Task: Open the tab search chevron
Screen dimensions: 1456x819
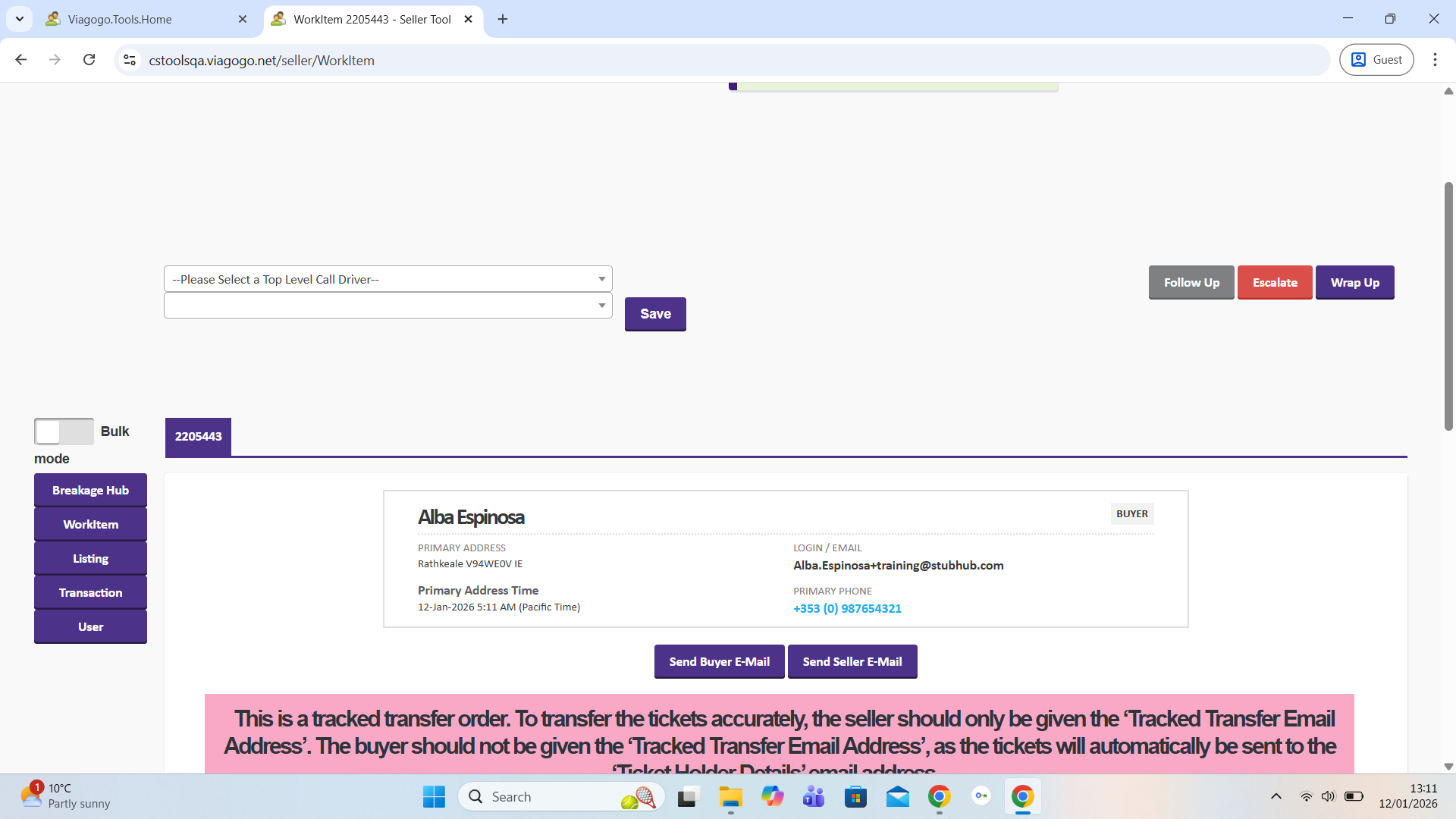Action: coord(20,19)
